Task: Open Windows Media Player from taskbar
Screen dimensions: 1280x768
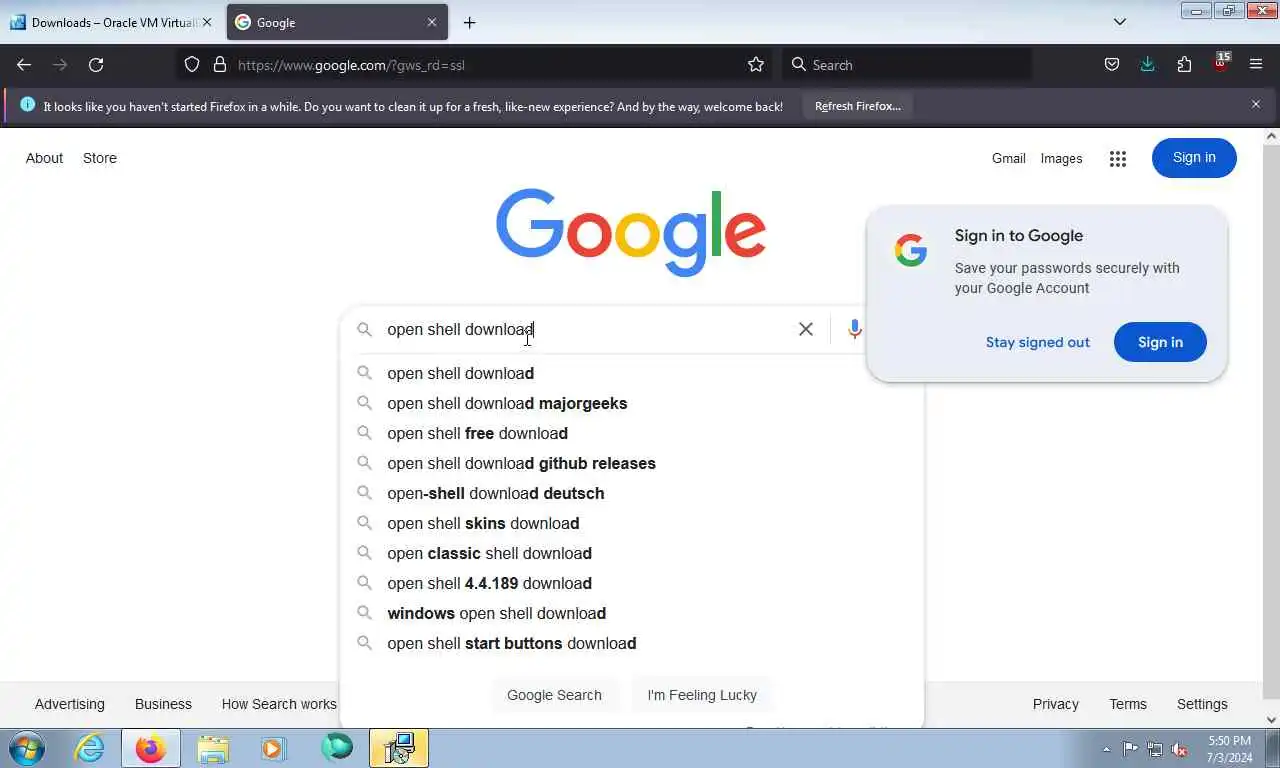Action: coord(273,748)
